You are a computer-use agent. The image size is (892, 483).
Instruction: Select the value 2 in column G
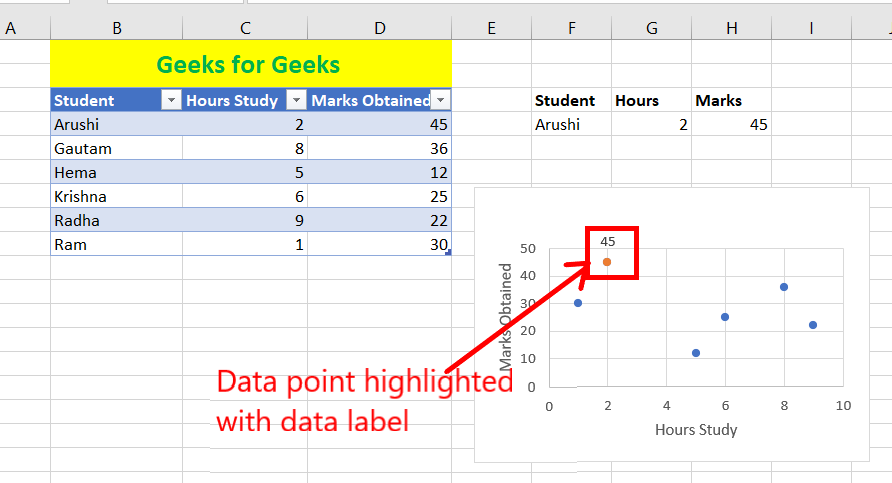click(x=652, y=124)
